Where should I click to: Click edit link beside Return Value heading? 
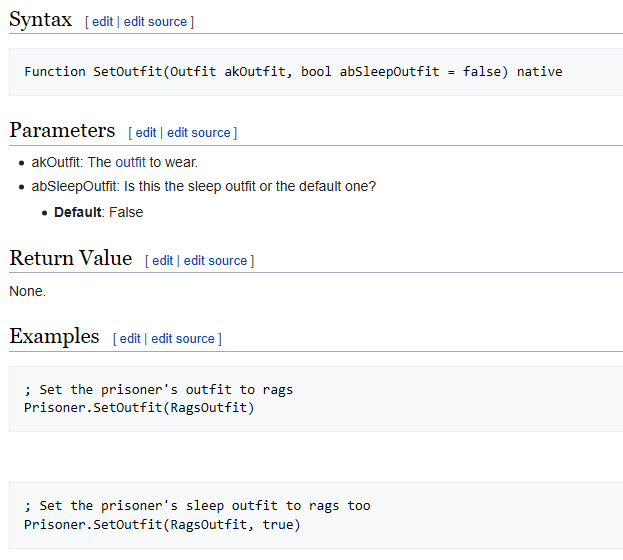(x=162, y=260)
